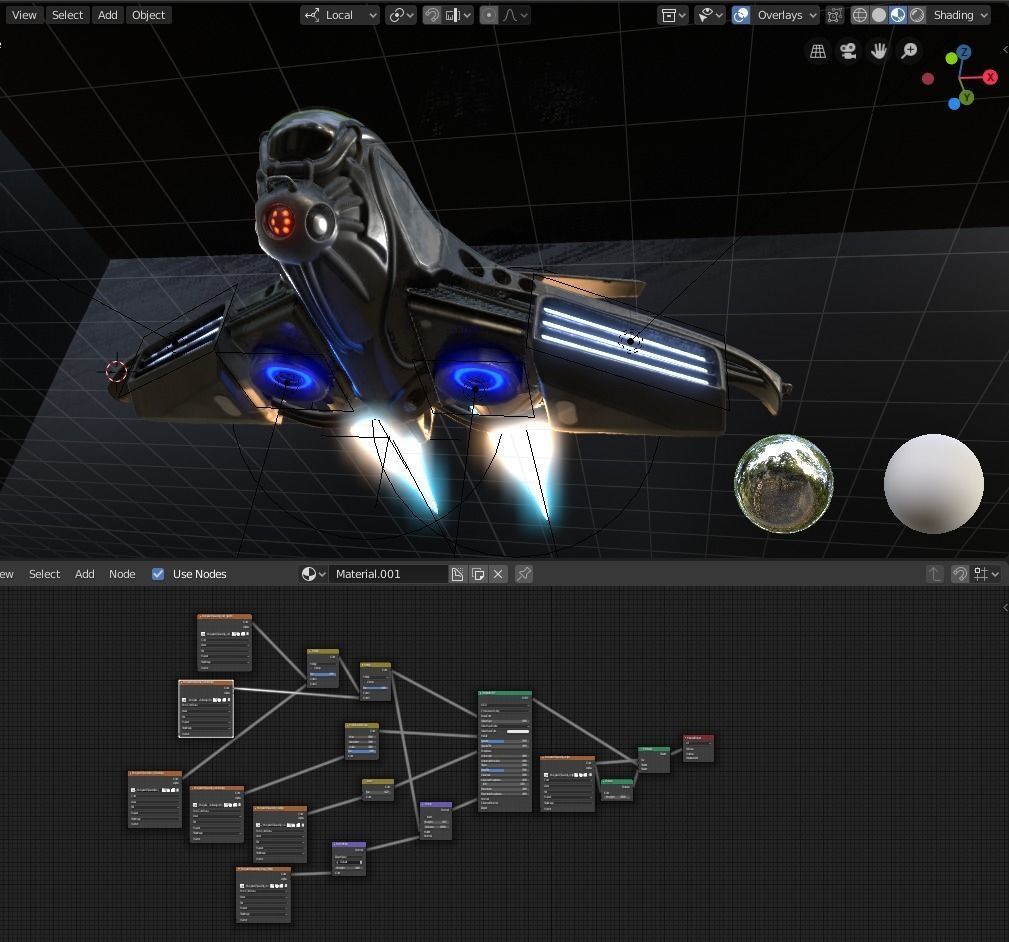This screenshot has height=942, width=1009.
Task: Toggle camera view icon in viewport
Action: 848,51
